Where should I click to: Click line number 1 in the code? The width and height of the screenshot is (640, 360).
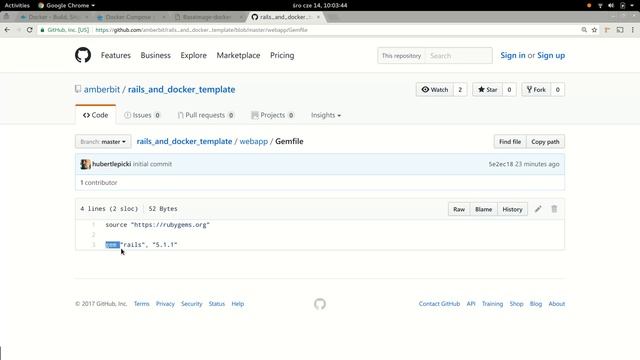tap(93, 225)
